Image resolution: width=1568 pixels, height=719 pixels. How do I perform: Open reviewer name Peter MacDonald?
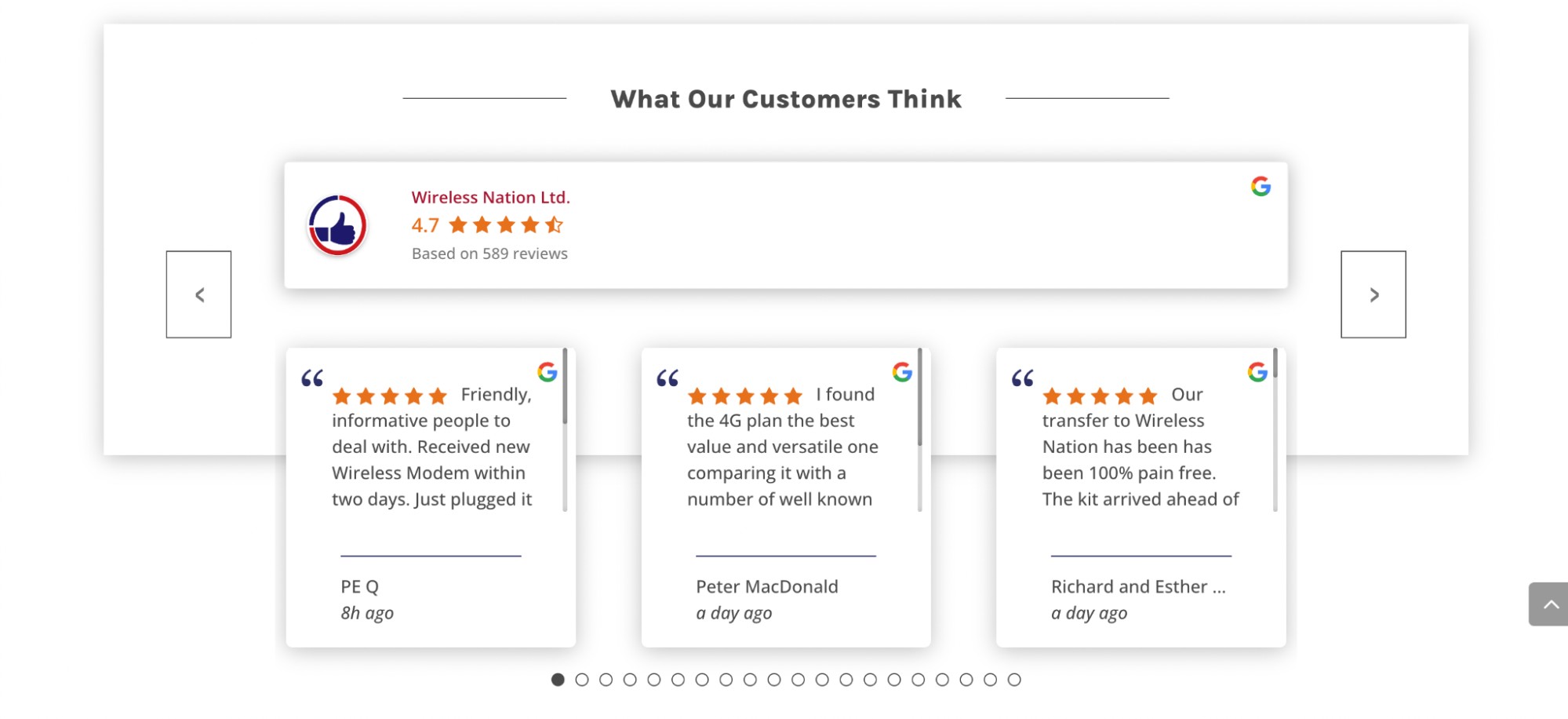[767, 586]
